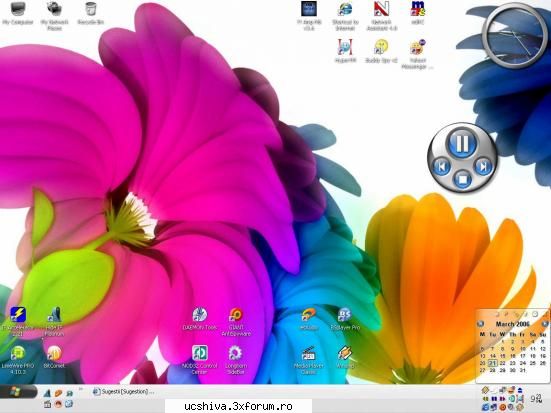Click the analog clock widget

(x=514, y=35)
